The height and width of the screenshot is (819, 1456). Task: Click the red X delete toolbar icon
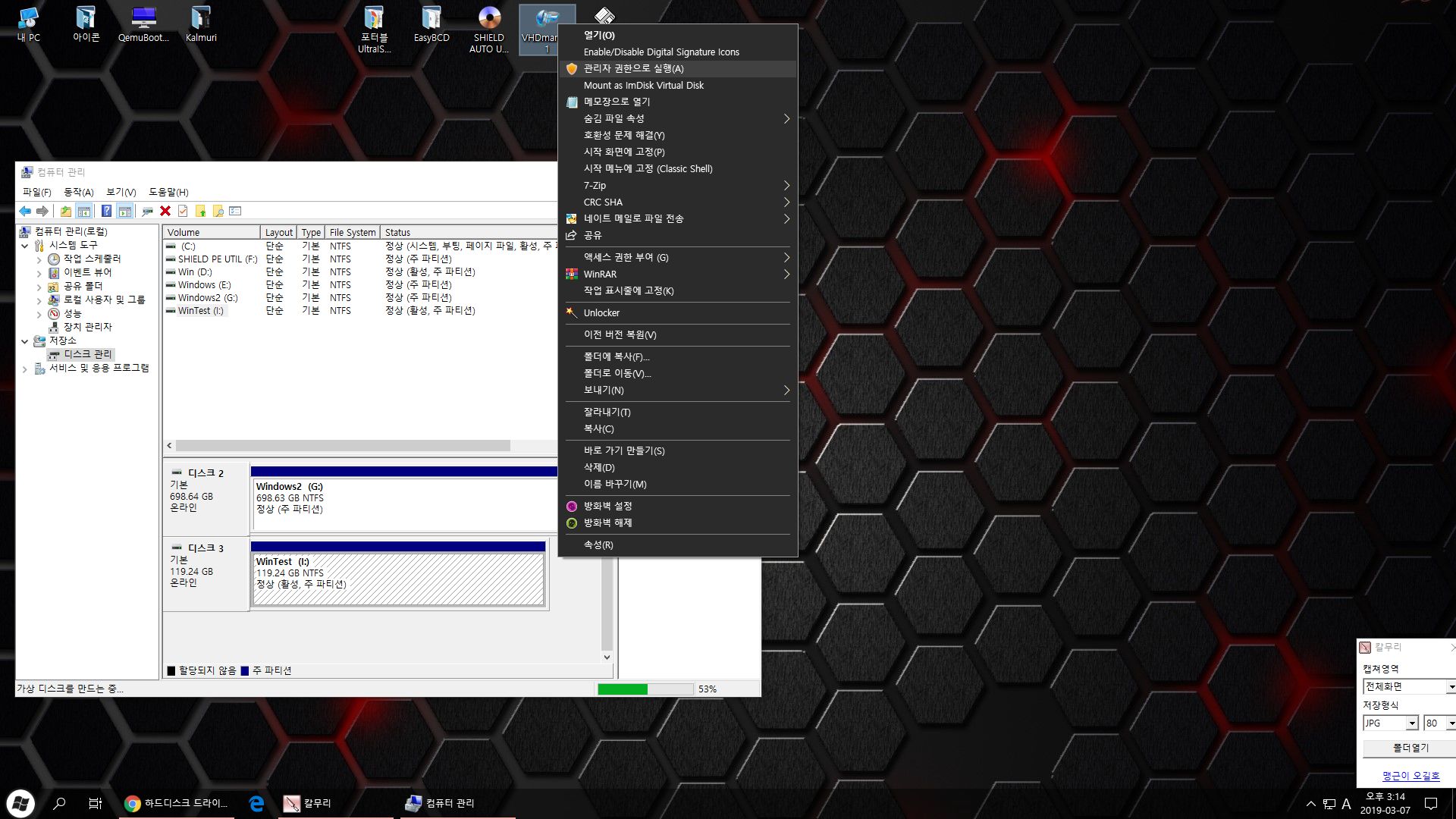click(165, 211)
